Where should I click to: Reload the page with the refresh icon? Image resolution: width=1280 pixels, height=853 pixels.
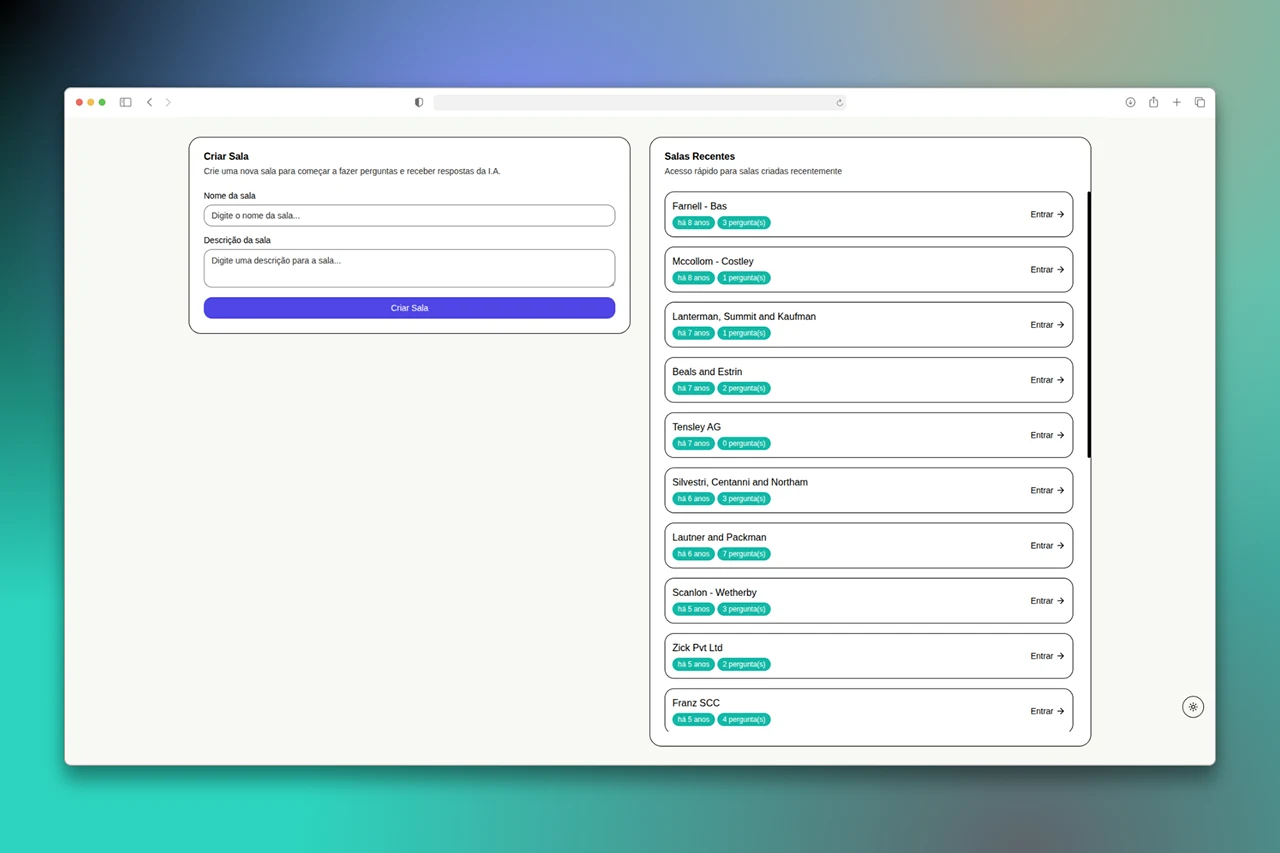(x=840, y=102)
